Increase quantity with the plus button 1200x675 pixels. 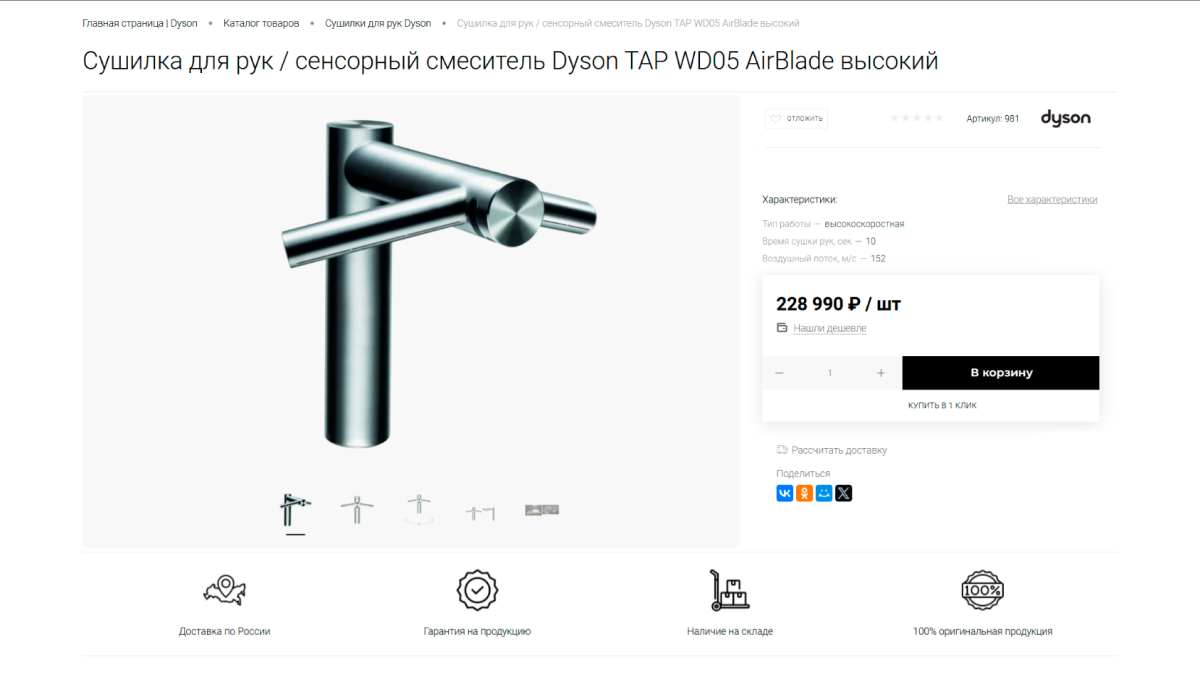click(881, 373)
